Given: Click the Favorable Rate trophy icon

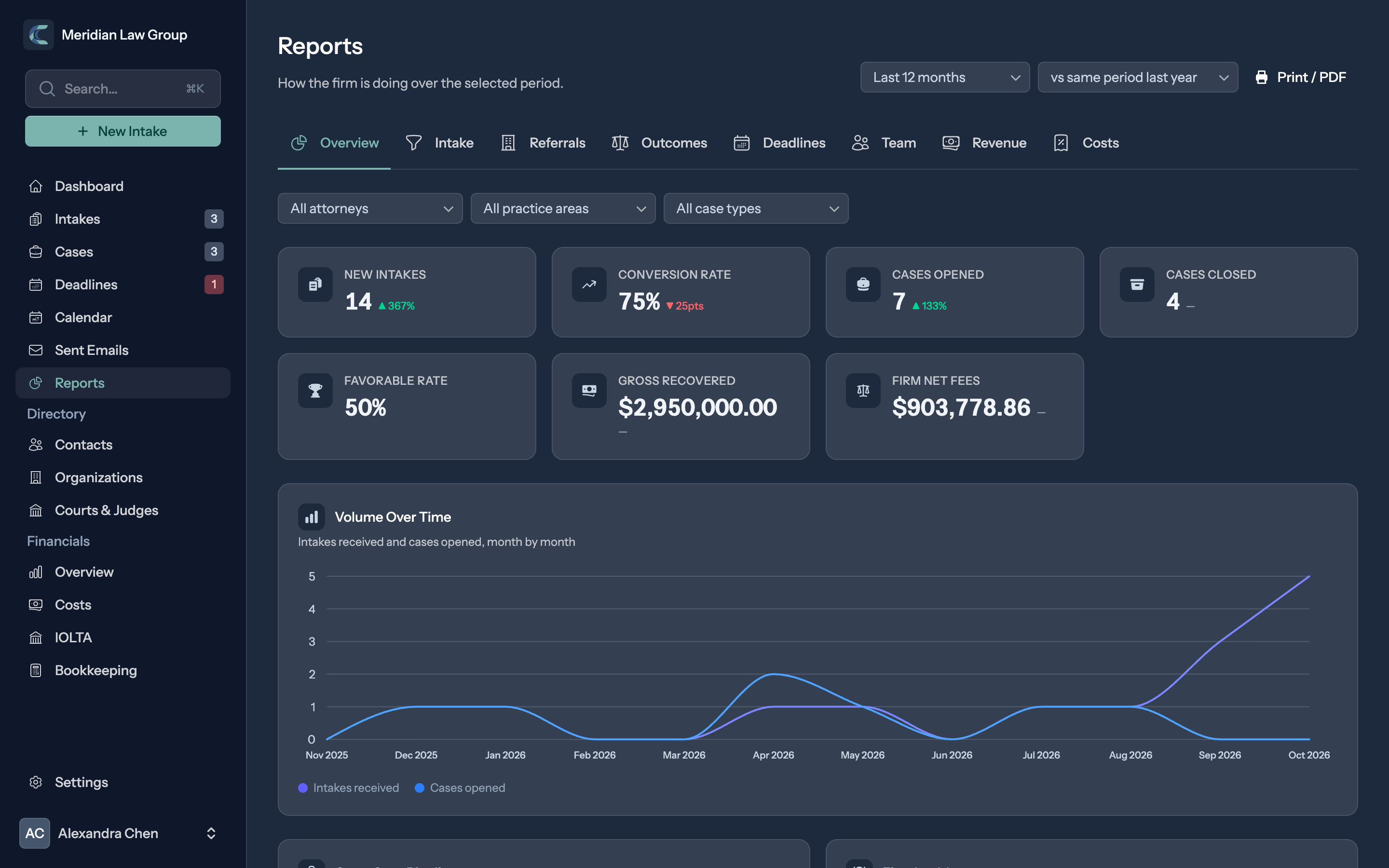Looking at the screenshot, I should (x=315, y=391).
